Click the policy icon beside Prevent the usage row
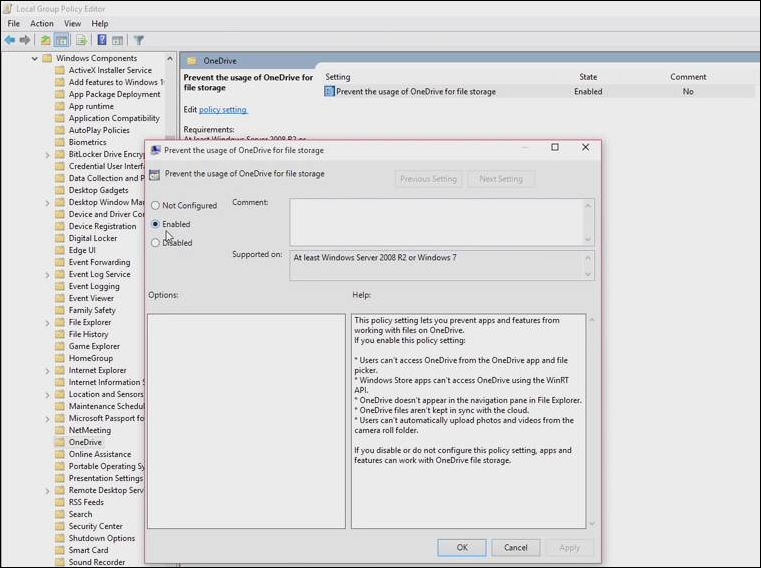761x568 pixels. click(x=329, y=91)
